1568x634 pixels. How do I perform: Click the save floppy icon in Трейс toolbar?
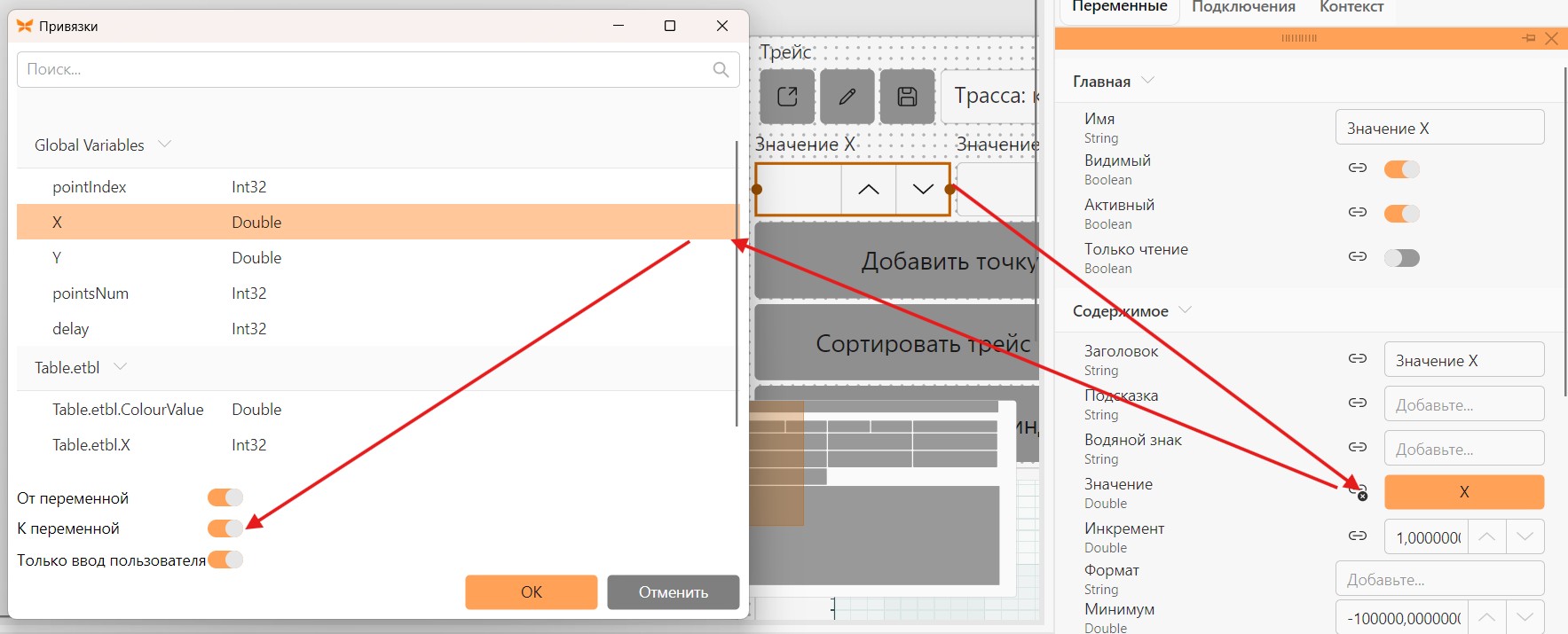click(907, 97)
